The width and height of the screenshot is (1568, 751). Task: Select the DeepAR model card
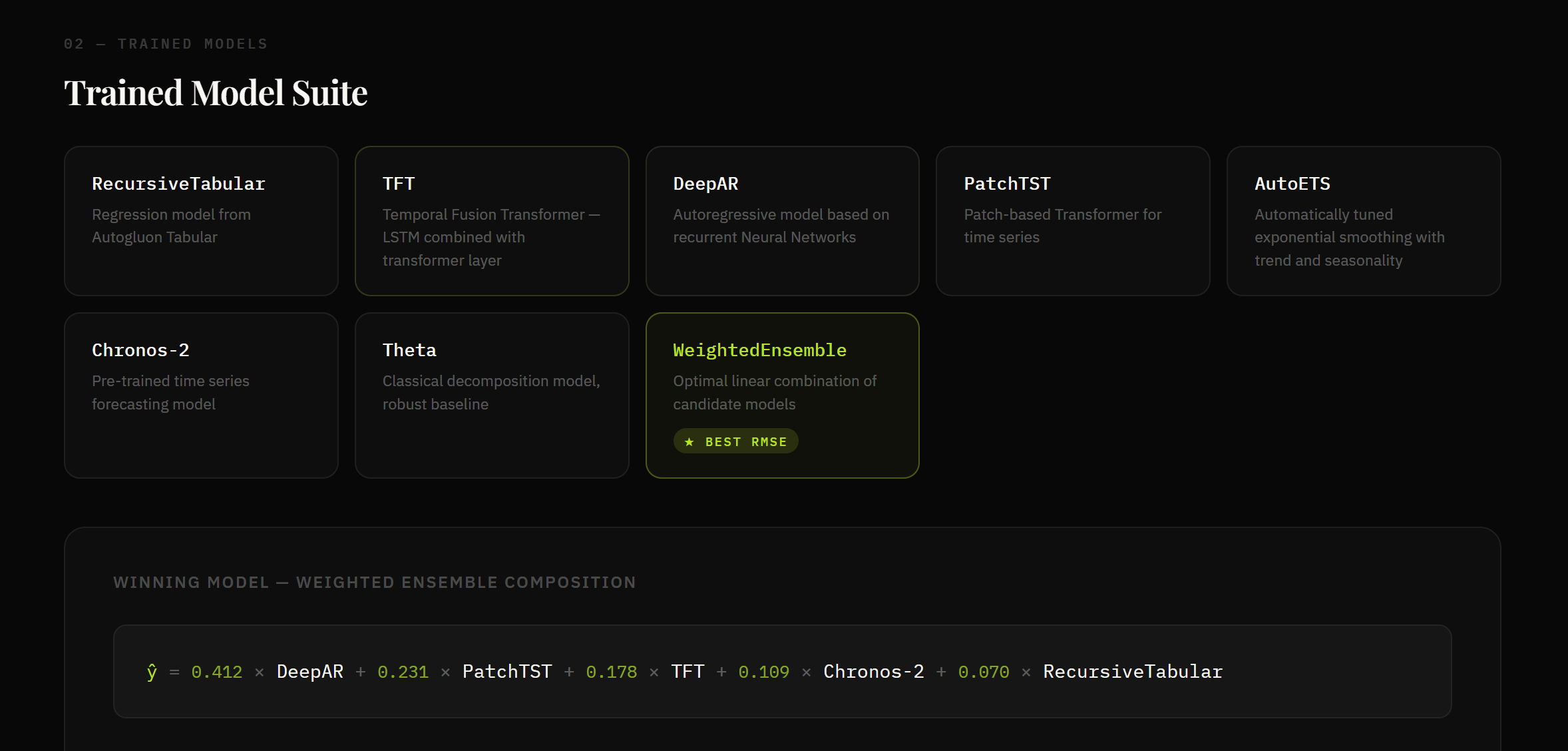pyautogui.click(x=782, y=221)
